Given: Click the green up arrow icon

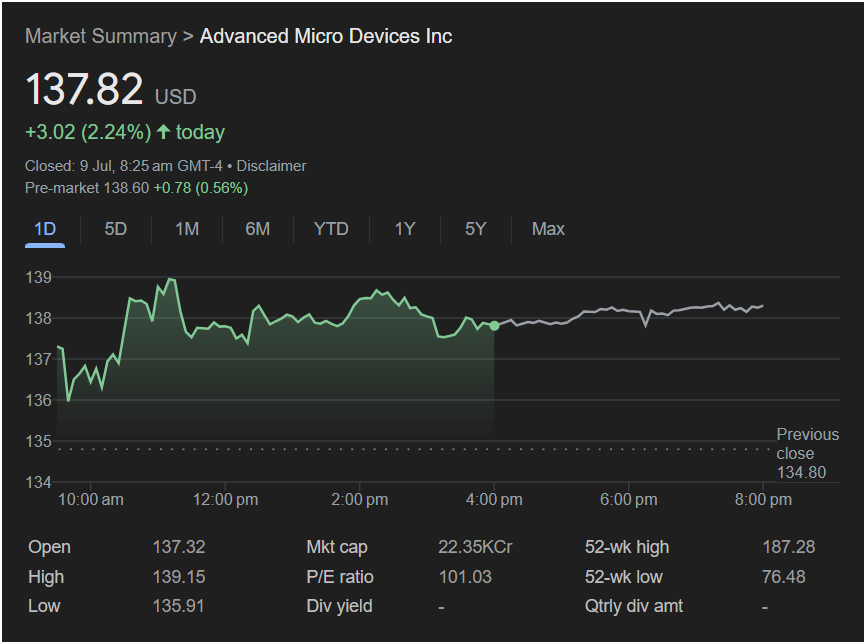Looking at the screenshot, I should point(163,131).
